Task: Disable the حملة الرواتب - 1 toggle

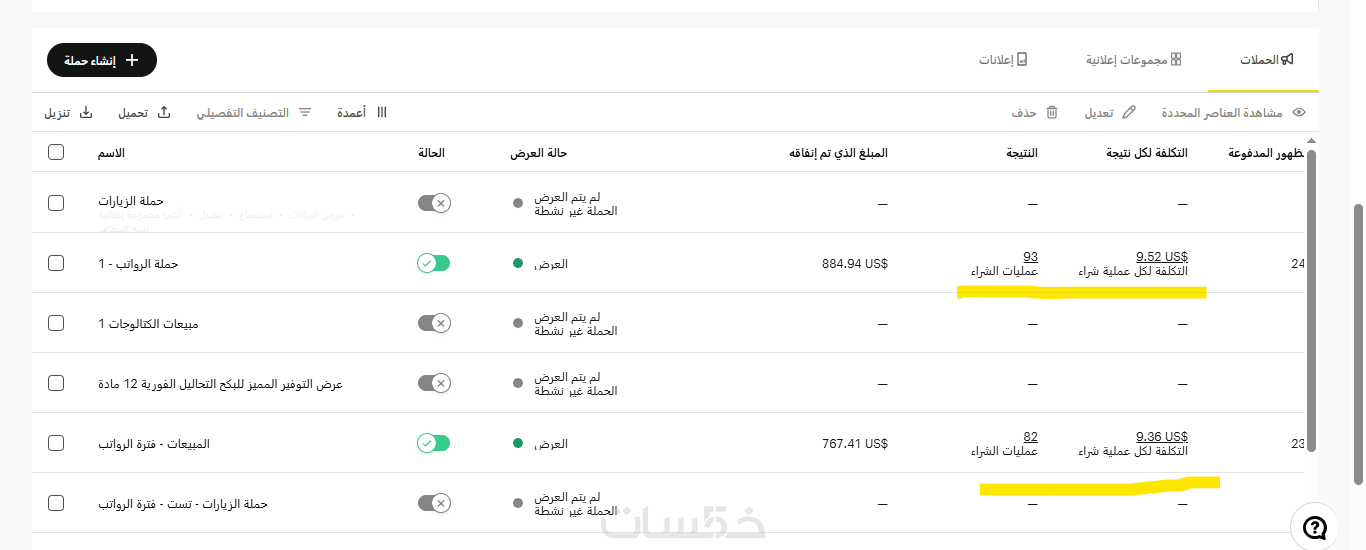Action: click(434, 263)
